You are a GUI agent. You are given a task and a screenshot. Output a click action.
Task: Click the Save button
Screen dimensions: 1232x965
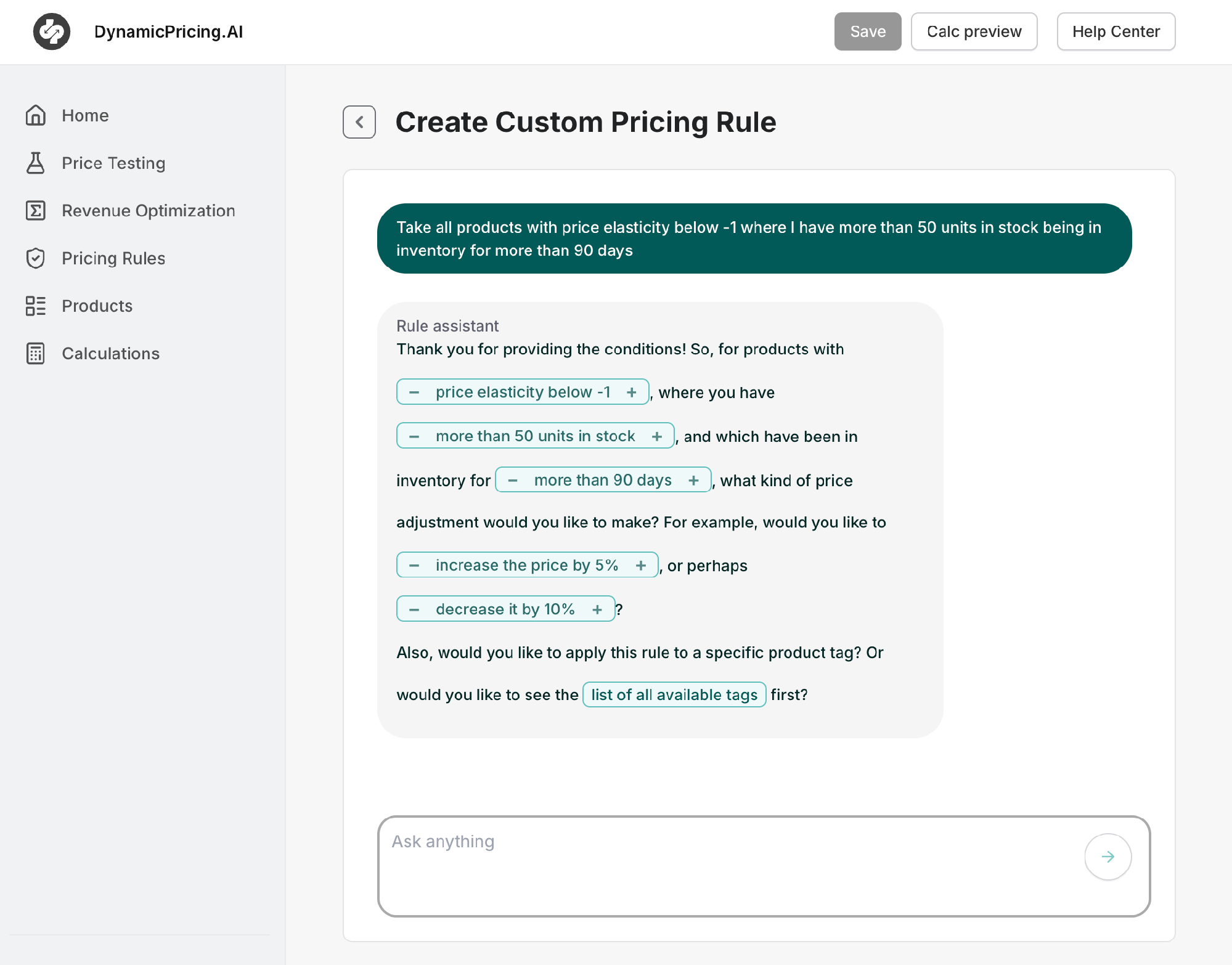(867, 31)
